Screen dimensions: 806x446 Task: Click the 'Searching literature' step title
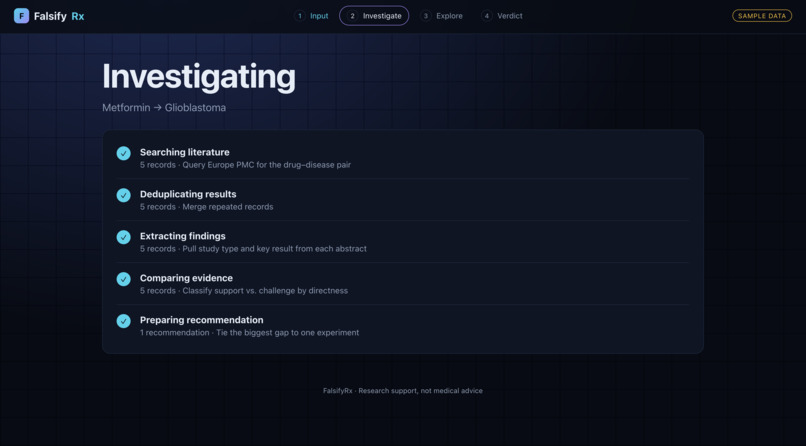(185, 153)
